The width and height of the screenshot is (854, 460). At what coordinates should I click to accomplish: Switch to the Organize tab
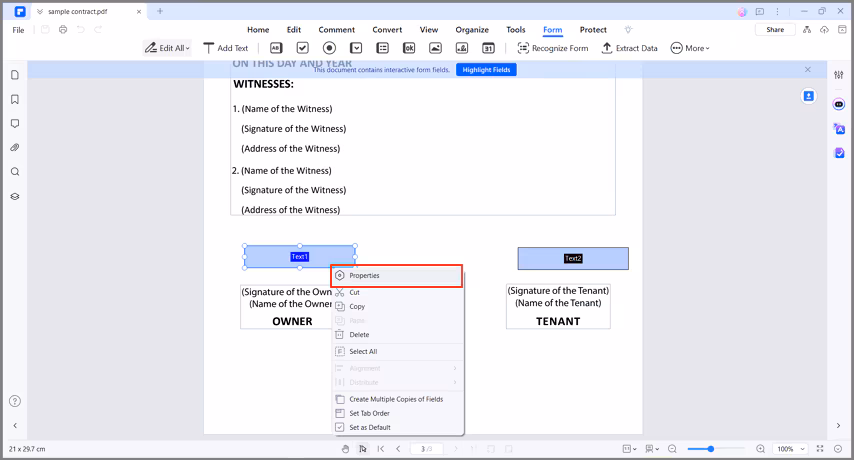coord(472,30)
